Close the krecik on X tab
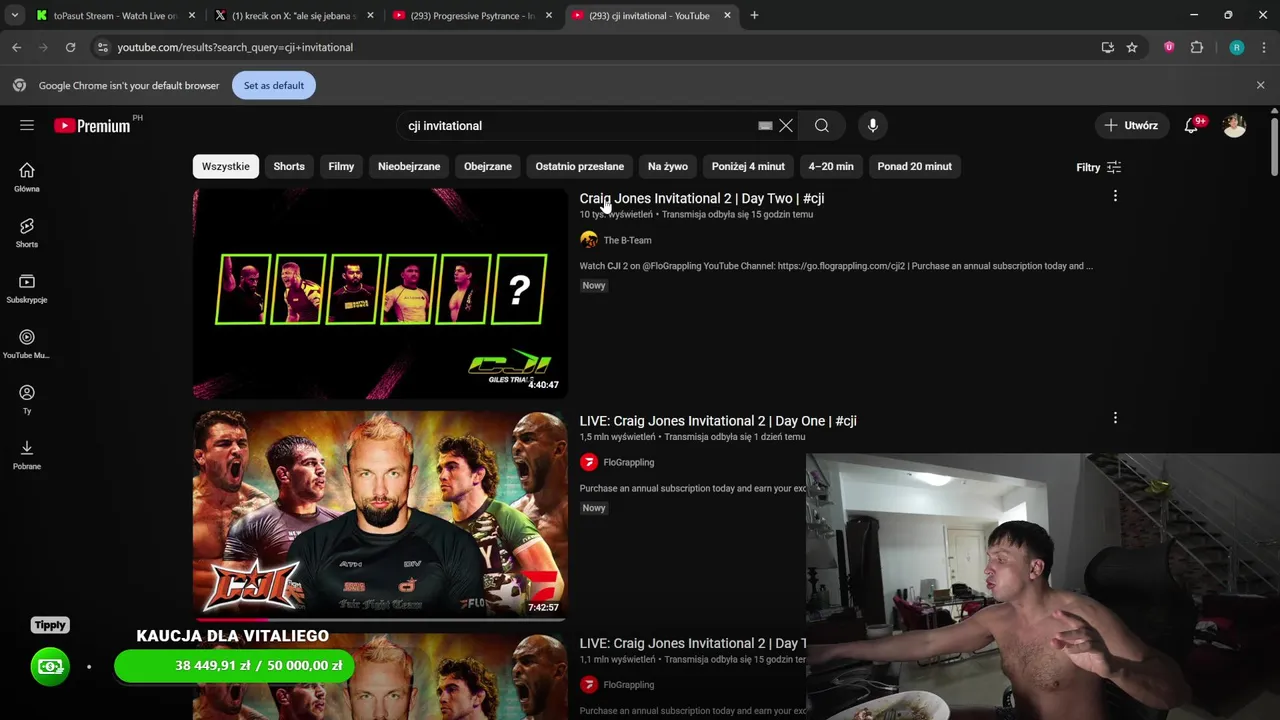Screen dimensions: 1280x720 [x=370, y=15]
